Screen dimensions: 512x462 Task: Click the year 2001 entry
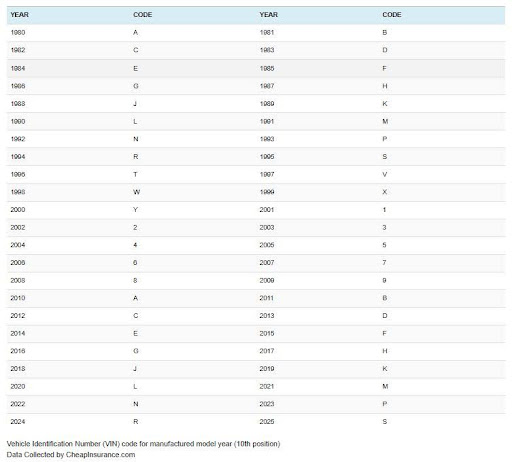(x=267, y=210)
